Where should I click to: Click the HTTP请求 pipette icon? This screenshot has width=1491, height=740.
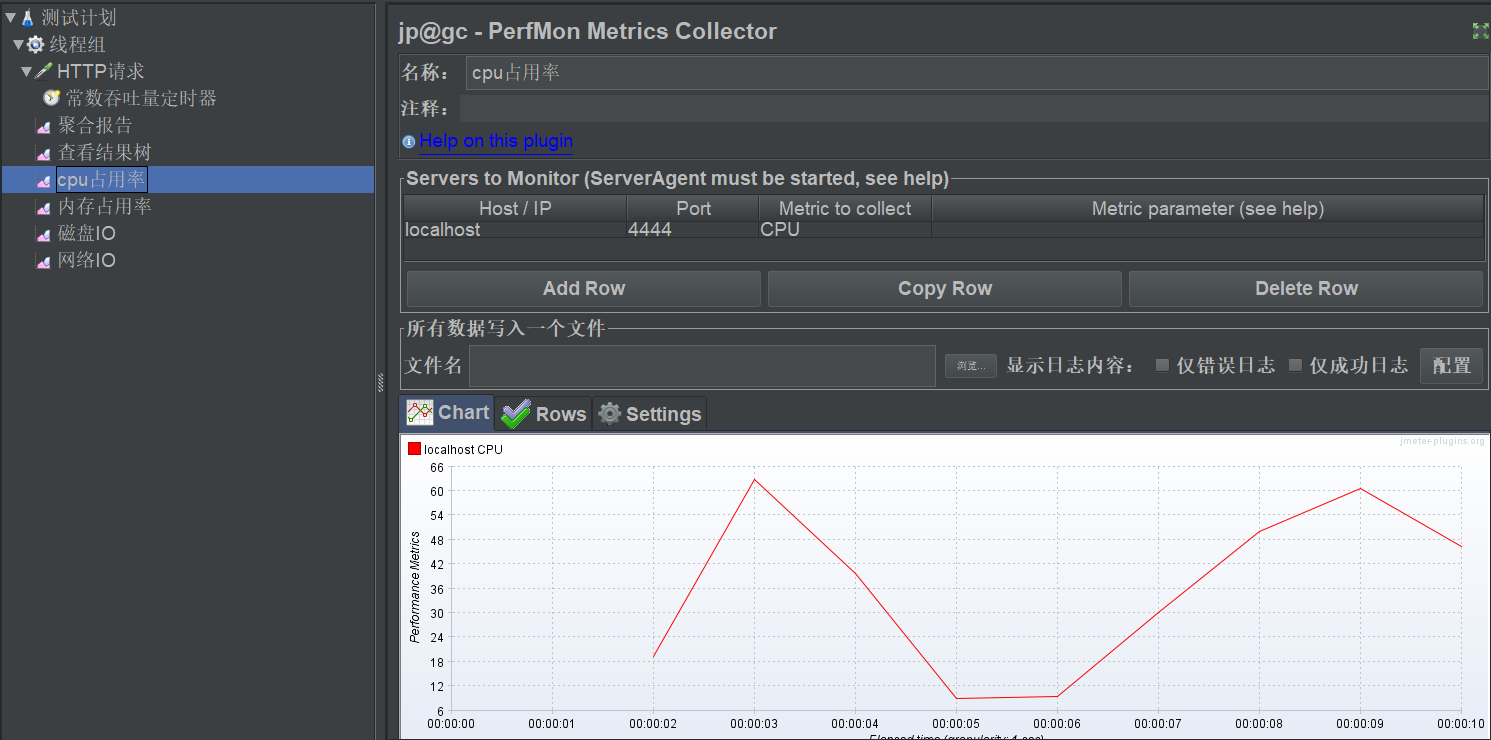[x=43, y=72]
